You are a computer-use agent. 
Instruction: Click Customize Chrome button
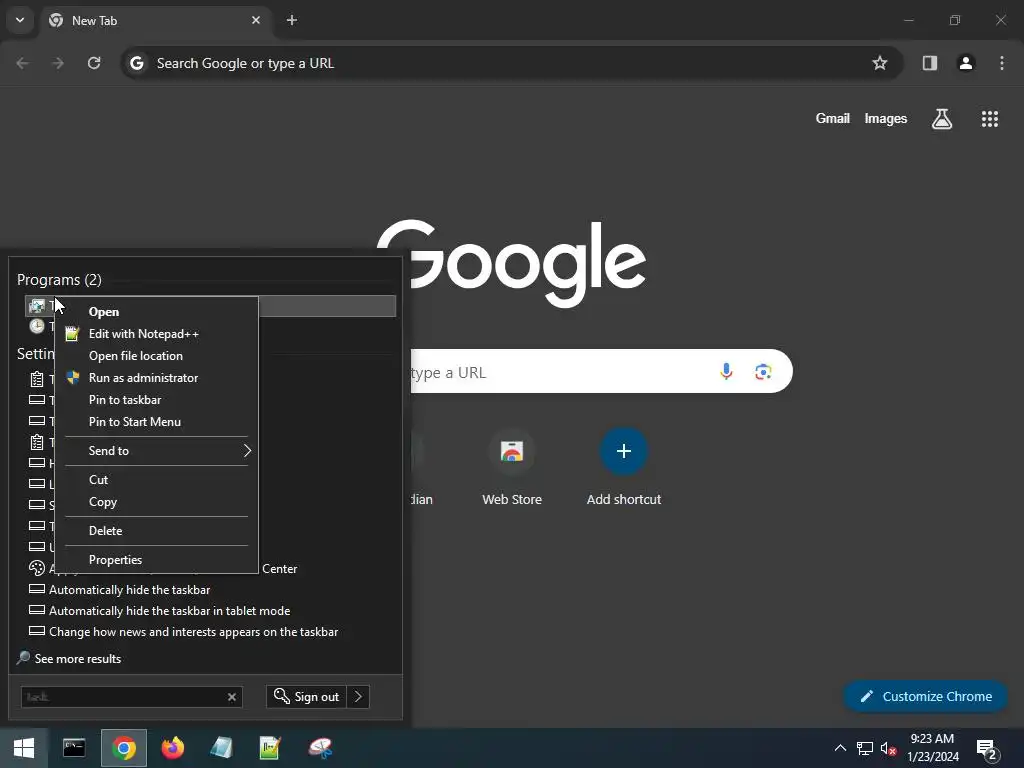coord(925,696)
